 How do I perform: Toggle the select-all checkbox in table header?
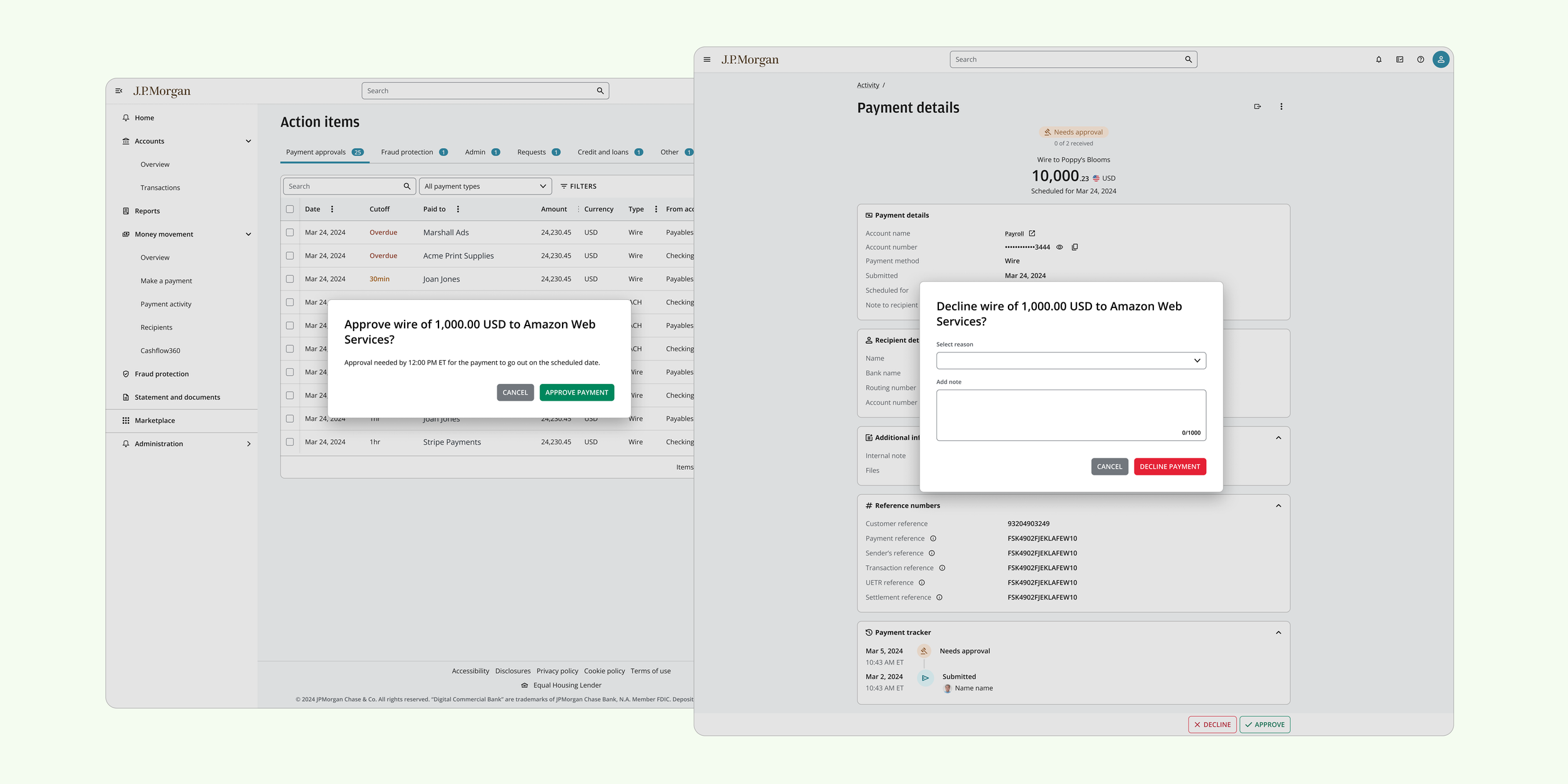click(290, 209)
